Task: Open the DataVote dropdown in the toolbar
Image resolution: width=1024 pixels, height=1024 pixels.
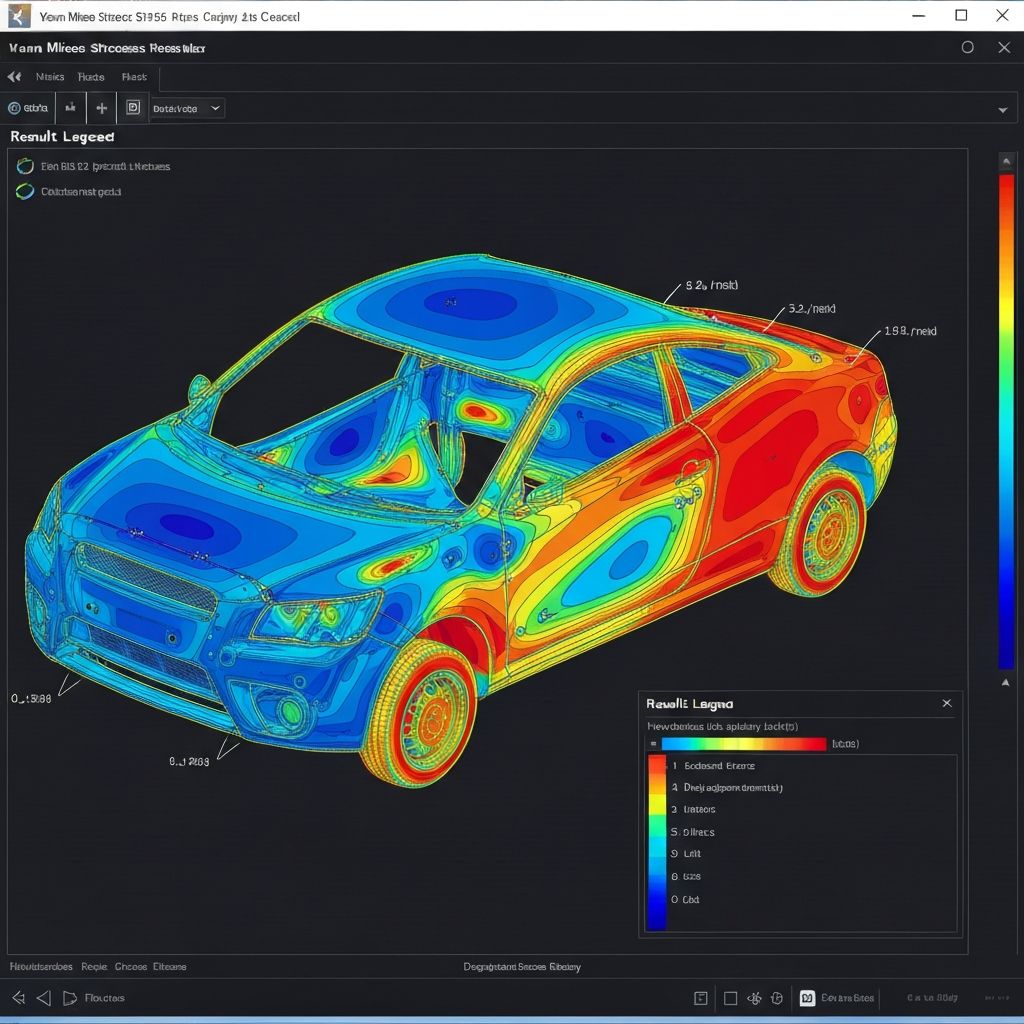Action: 186,108
